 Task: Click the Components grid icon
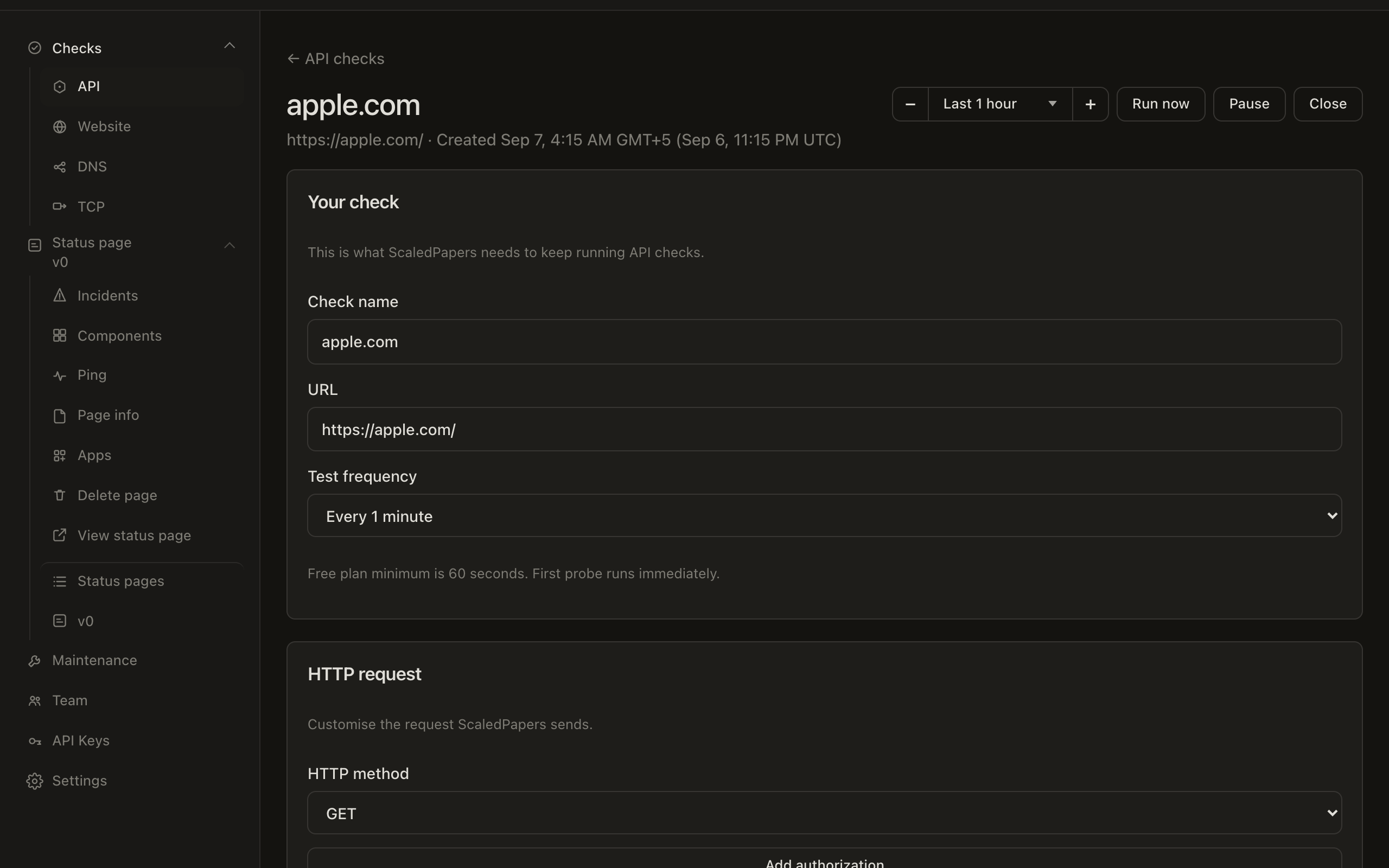click(x=60, y=336)
